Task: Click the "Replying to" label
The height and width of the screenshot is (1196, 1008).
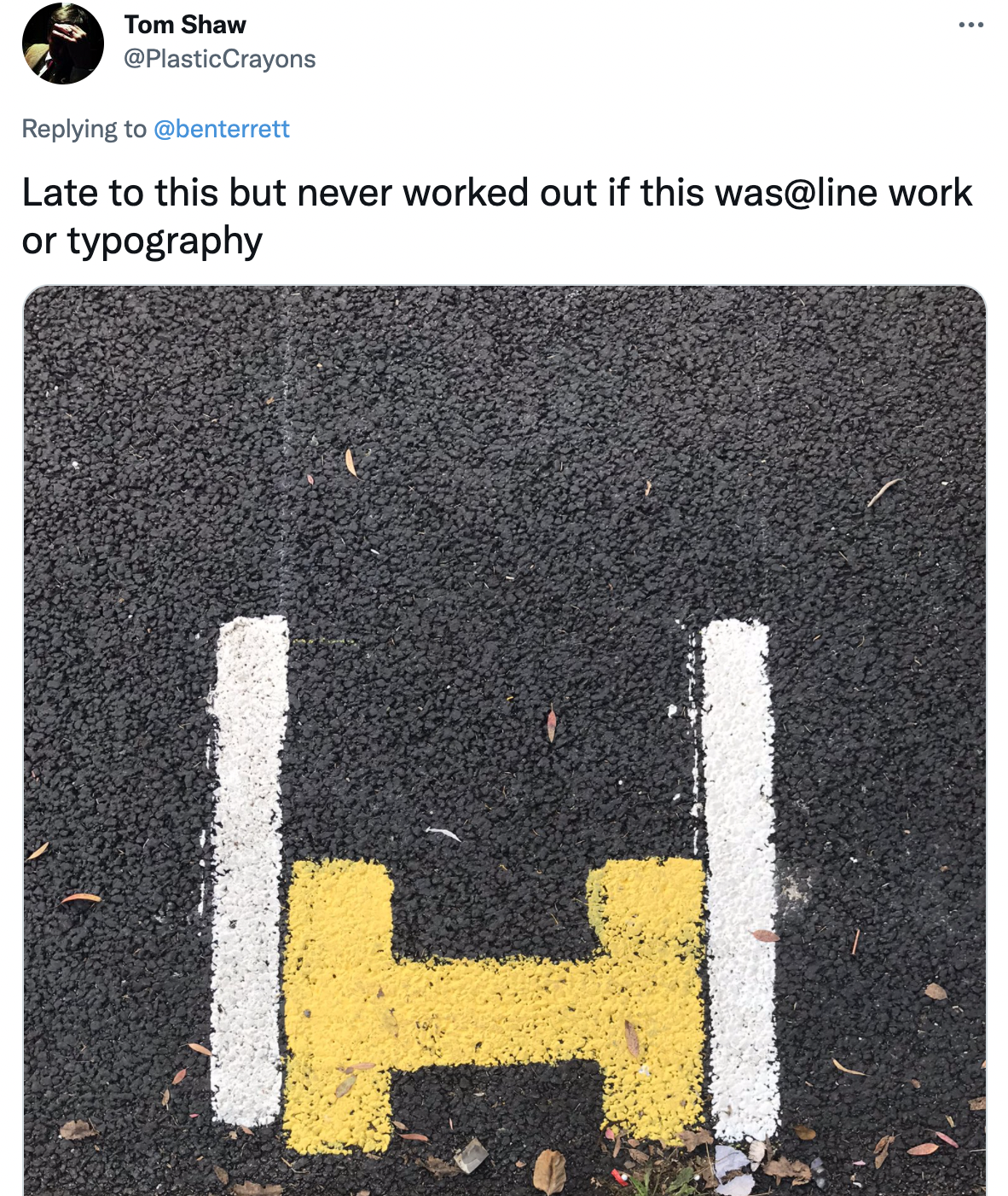Action: pyautogui.click(x=84, y=129)
